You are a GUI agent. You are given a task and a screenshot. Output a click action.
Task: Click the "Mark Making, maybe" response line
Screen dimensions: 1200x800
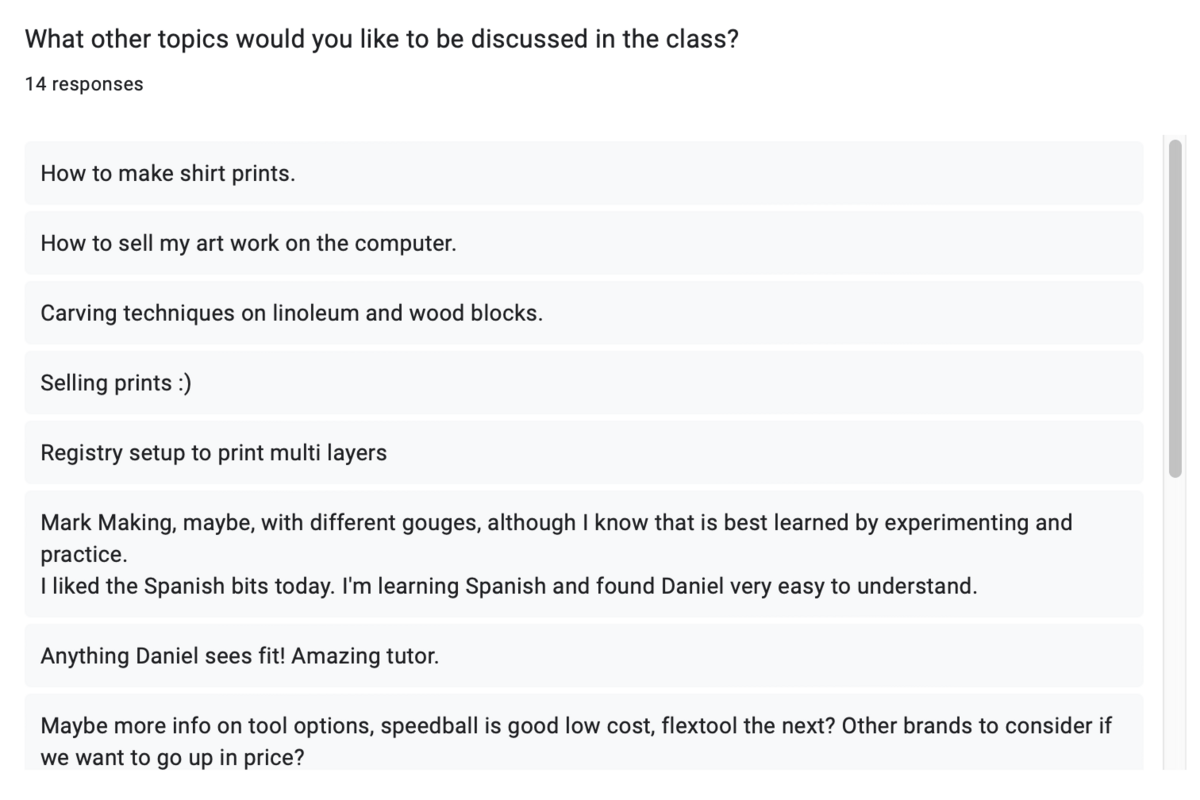pos(556,523)
